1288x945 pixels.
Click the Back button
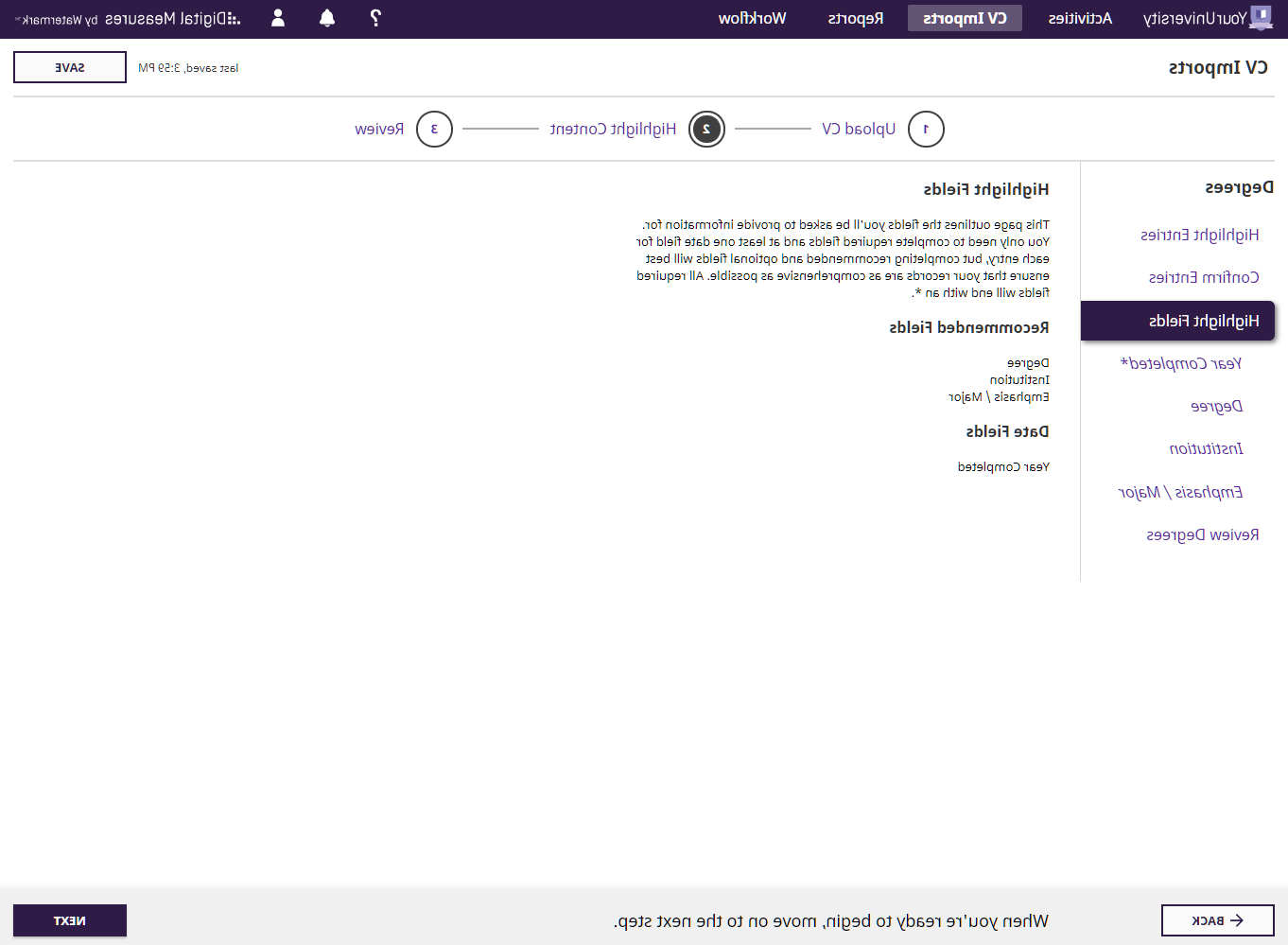[1217, 920]
